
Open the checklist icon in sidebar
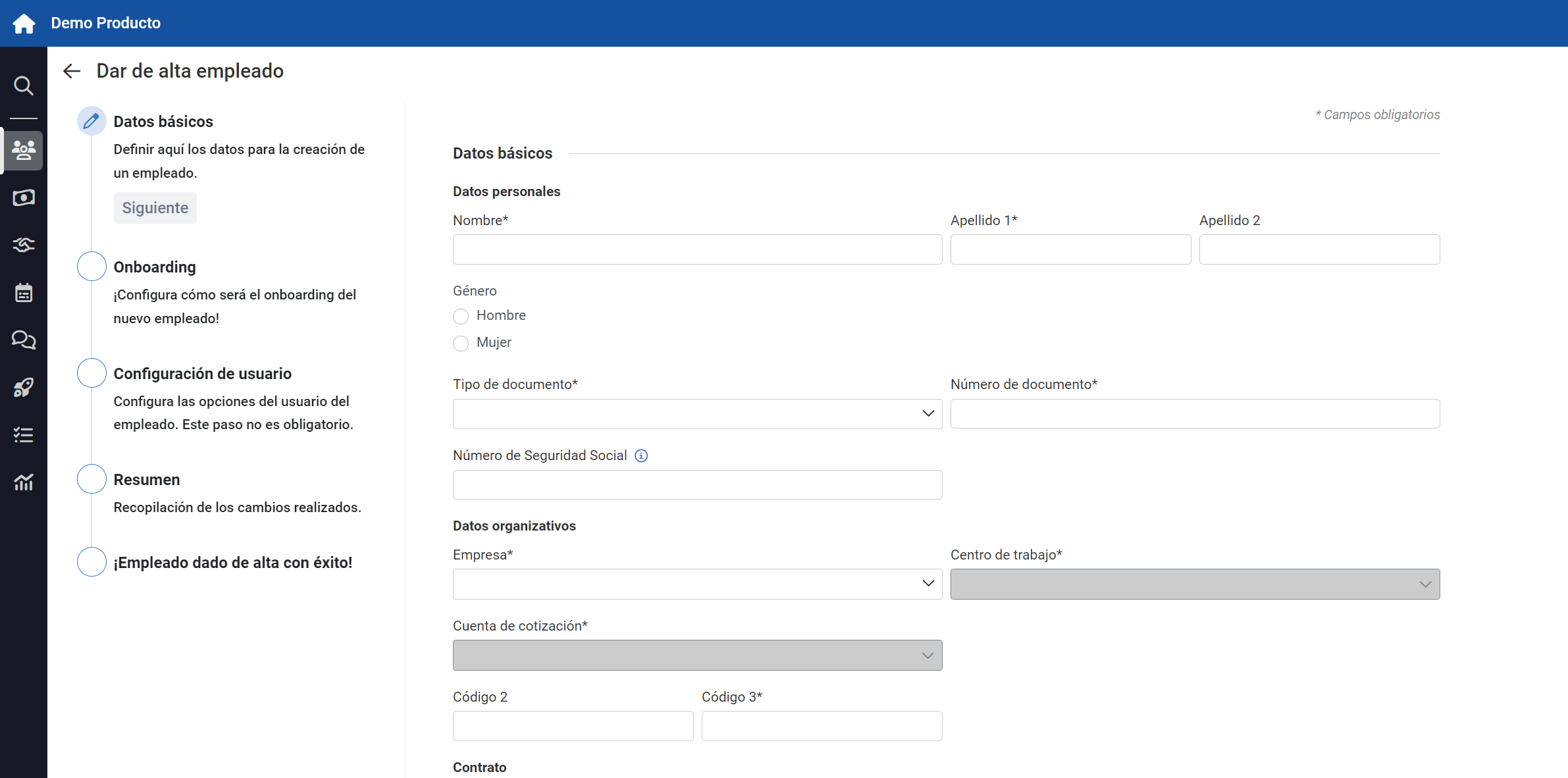[x=24, y=435]
